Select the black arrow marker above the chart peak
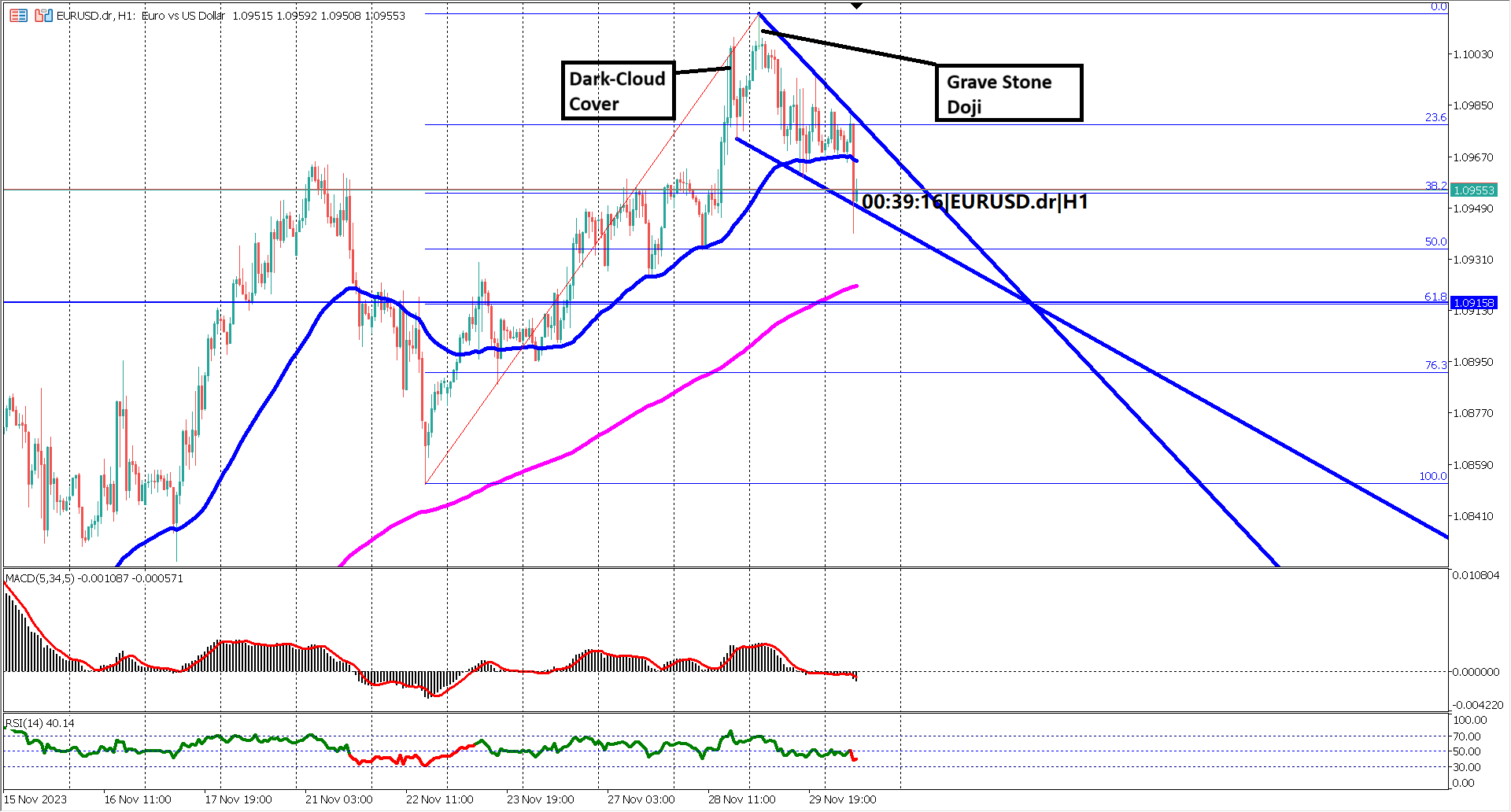 [855, 6]
